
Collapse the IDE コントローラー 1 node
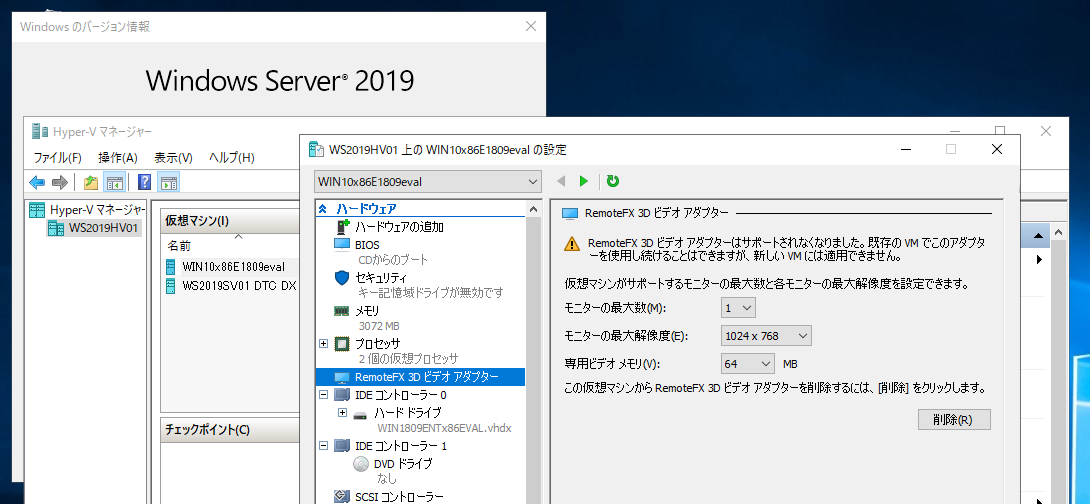point(323,446)
